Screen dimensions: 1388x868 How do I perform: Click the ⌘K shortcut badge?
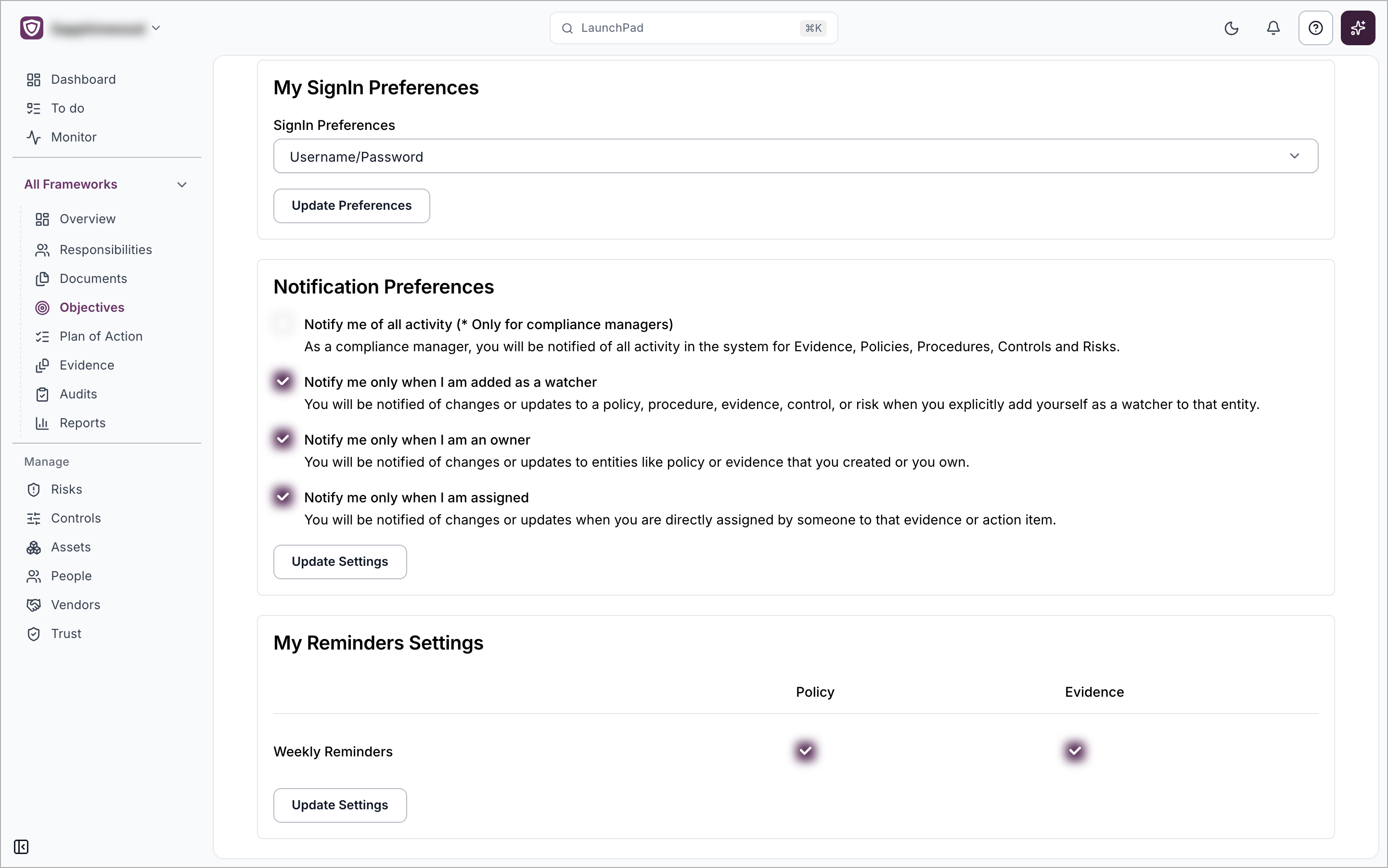coord(813,28)
